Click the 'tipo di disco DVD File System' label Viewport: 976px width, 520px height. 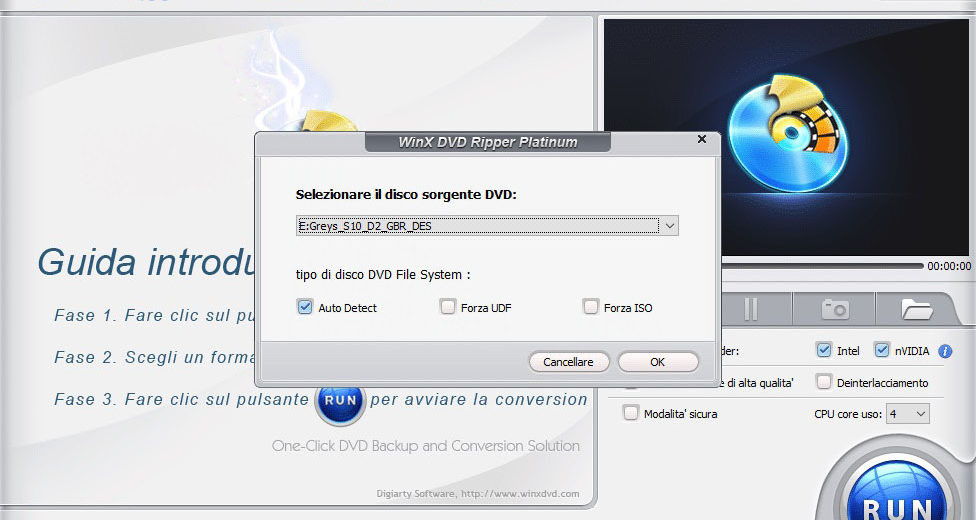pyautogui.click(x=383, y=275)
